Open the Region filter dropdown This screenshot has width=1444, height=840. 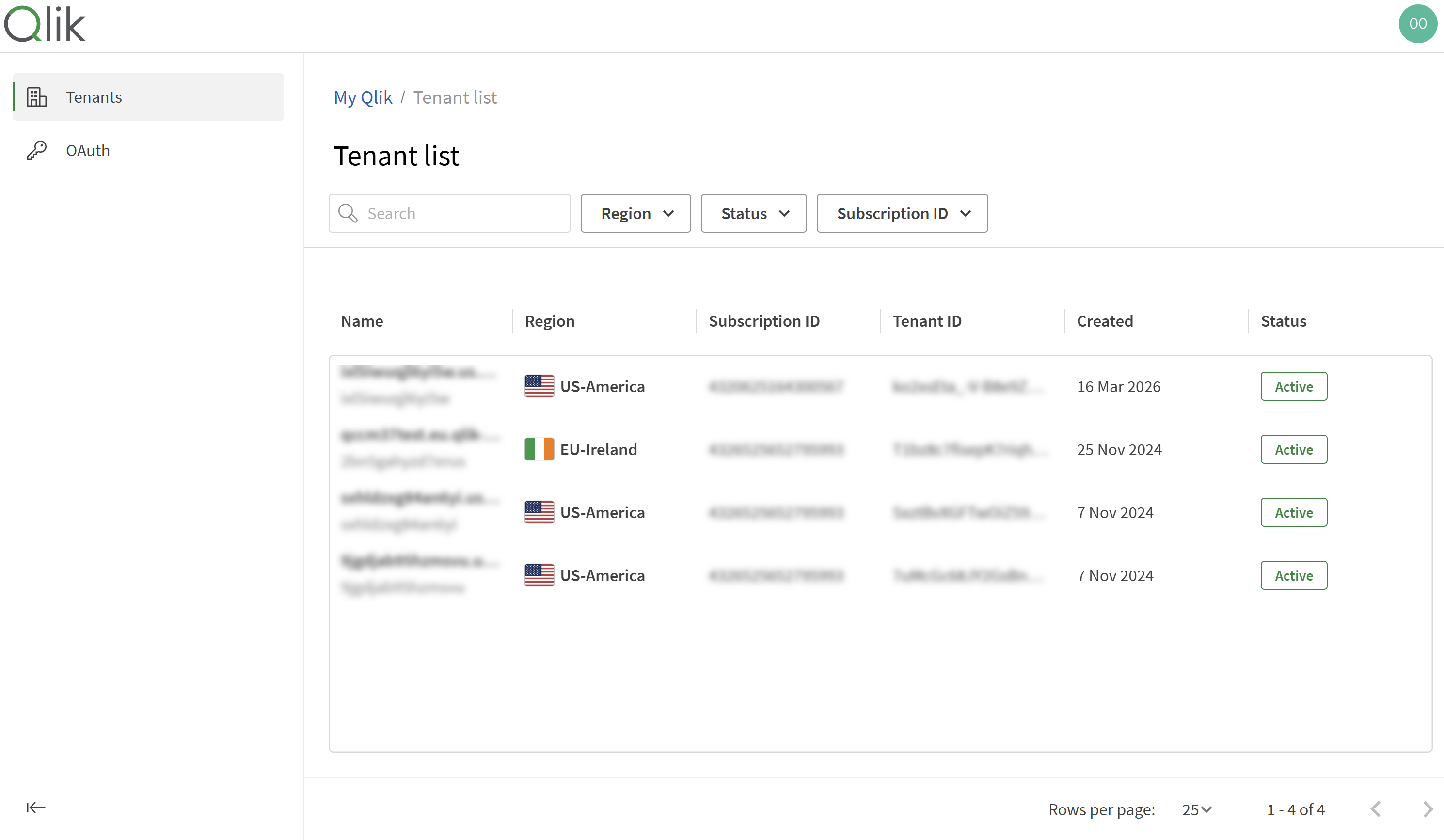point(635,213)
